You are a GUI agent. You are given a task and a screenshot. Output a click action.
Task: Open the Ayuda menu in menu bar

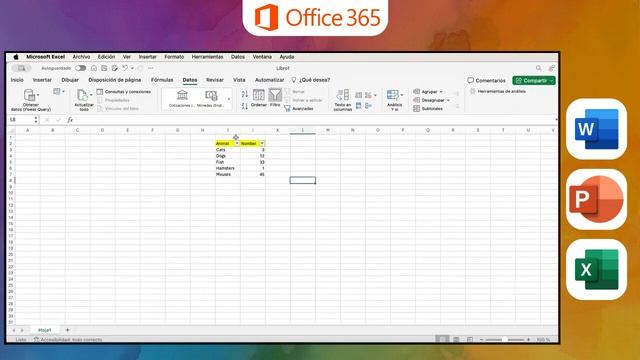pyautogui.click(x=287, y=57)
